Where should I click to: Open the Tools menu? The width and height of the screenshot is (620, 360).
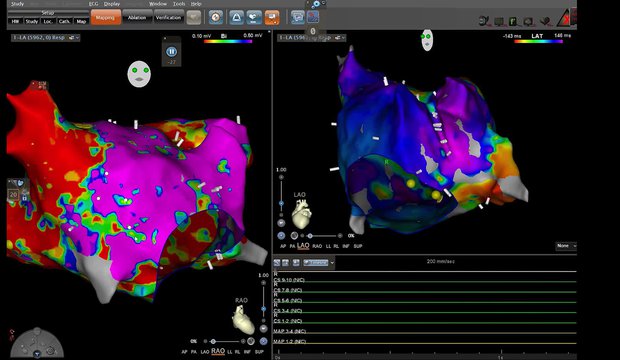[x=179, y=4]
